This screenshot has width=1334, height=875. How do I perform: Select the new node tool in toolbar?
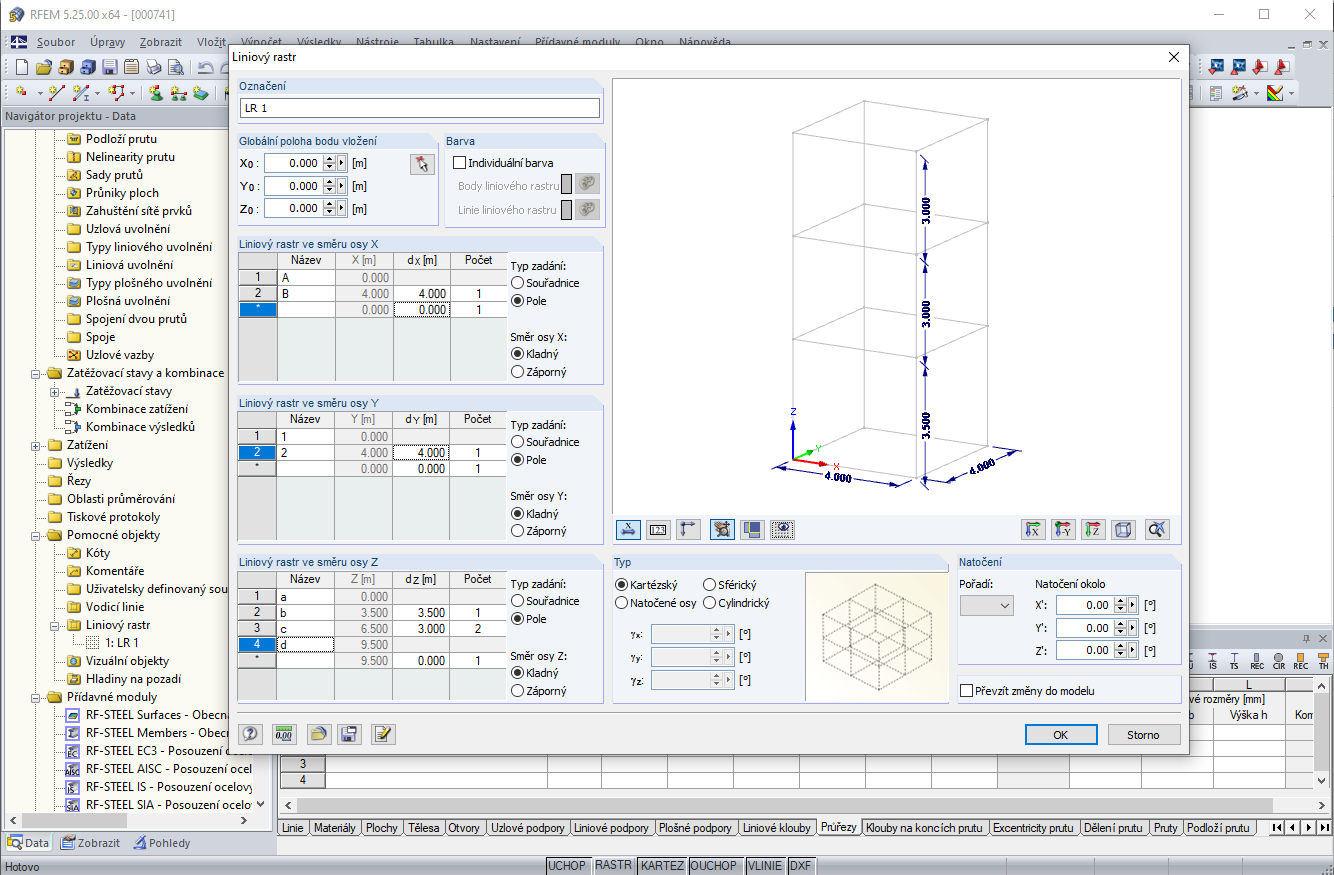pos(22,93)
